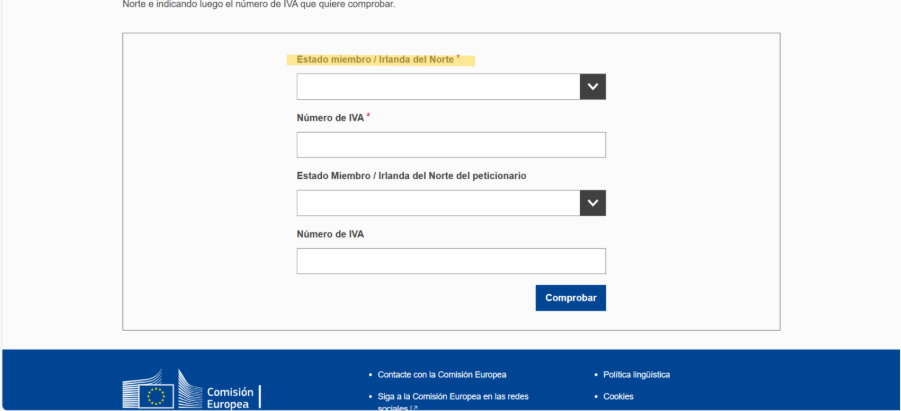901x411 pixels.
Task: Click the external-link icon after 'sociales'
Action: (414, 408)
